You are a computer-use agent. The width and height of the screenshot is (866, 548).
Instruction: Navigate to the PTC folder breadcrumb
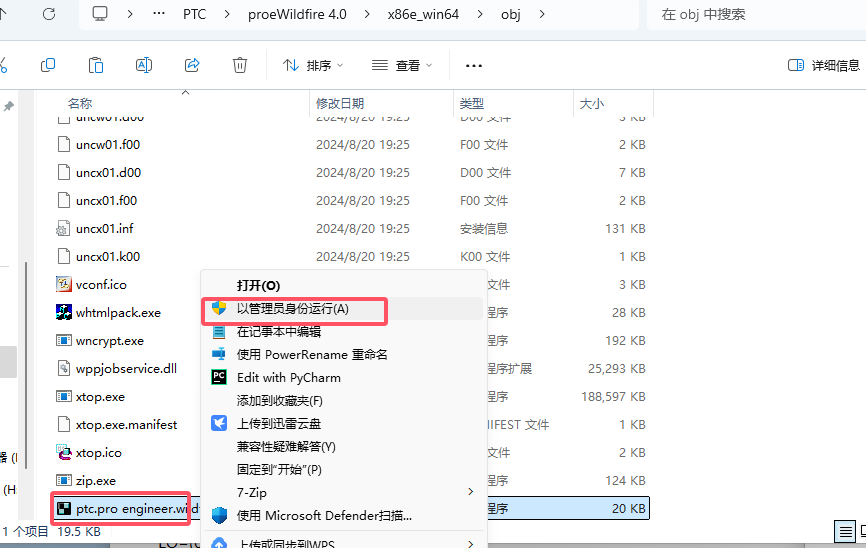click(x=194, y=14)
